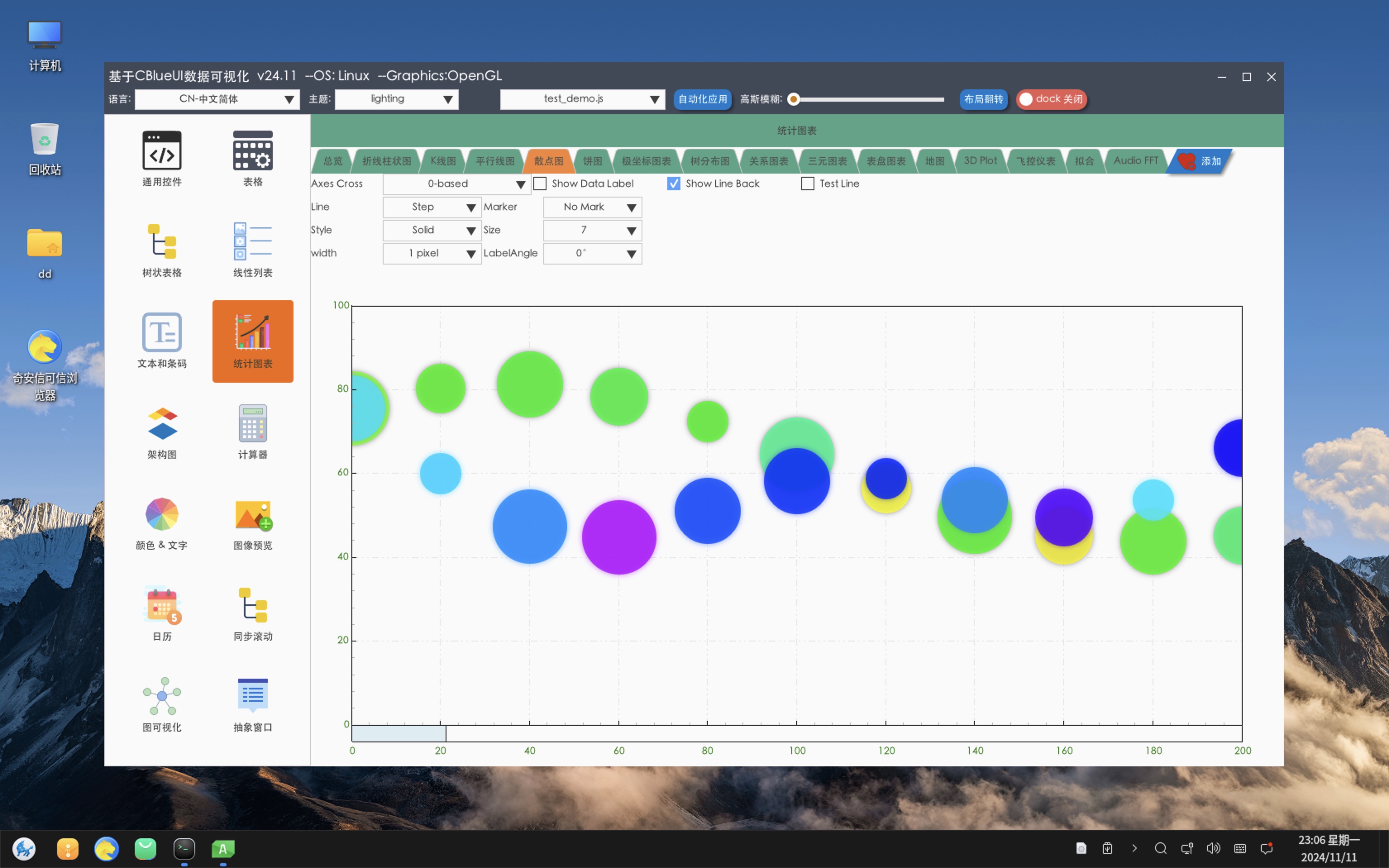Click the 自动化应用 button
The width and height of the screenshot is (1389, 868).
point(702,99)
